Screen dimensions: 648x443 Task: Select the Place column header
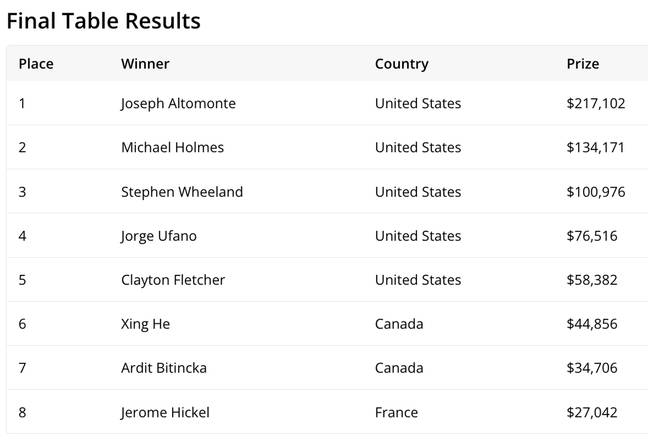click(x=36, y=64)
